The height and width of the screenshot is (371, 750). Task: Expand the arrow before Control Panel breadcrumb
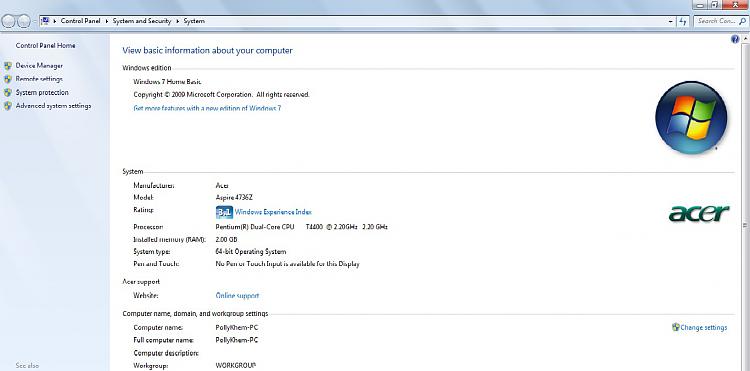click(55, 21)
